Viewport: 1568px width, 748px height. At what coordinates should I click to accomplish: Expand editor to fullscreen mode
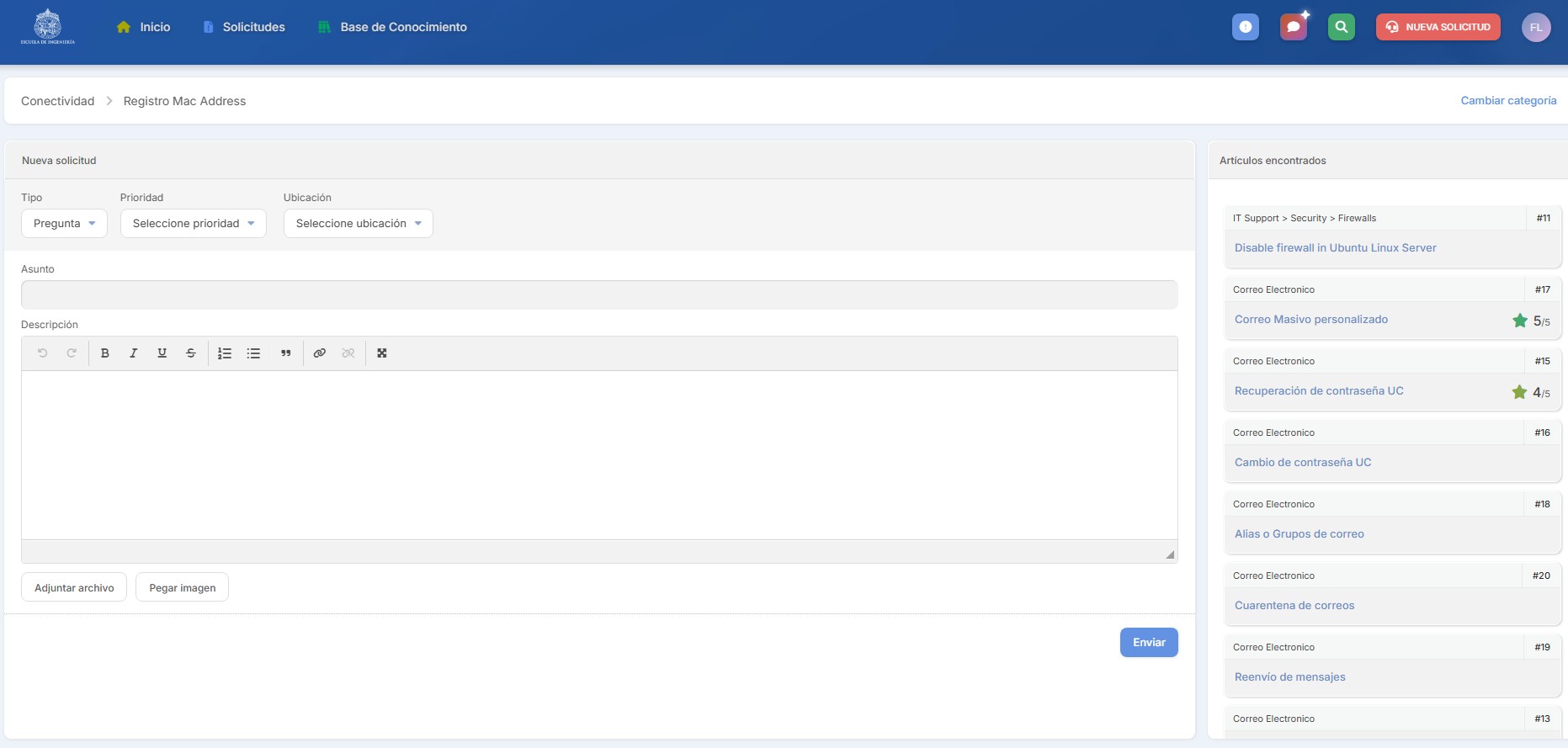tap(382, 353)
